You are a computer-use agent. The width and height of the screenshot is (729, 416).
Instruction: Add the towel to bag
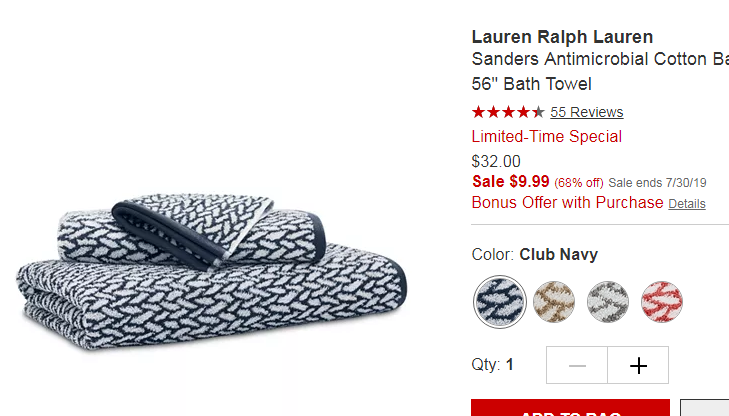pyautogui.click(x=570, y=407)
